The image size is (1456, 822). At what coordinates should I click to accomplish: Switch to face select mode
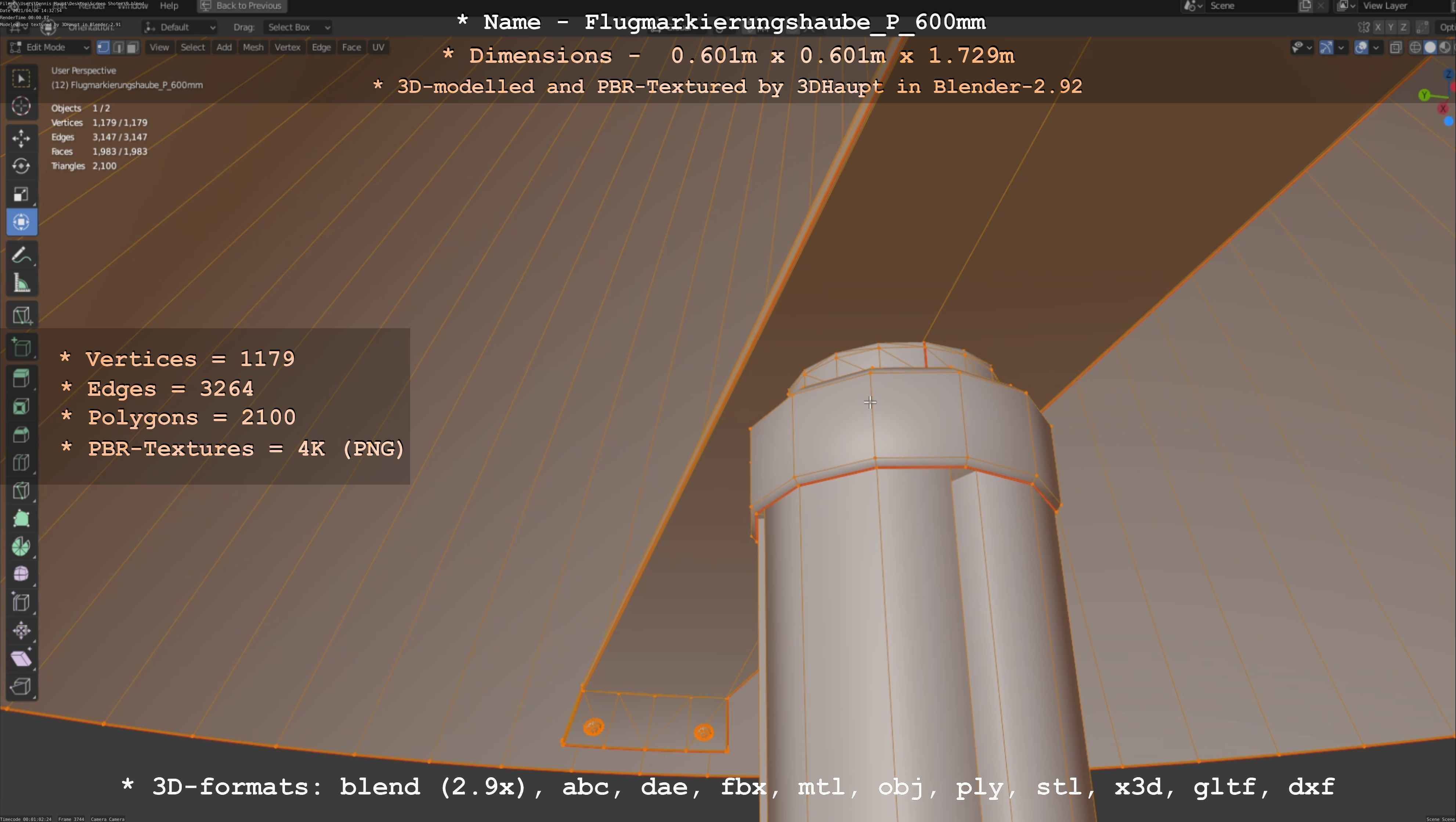point(132,47)
